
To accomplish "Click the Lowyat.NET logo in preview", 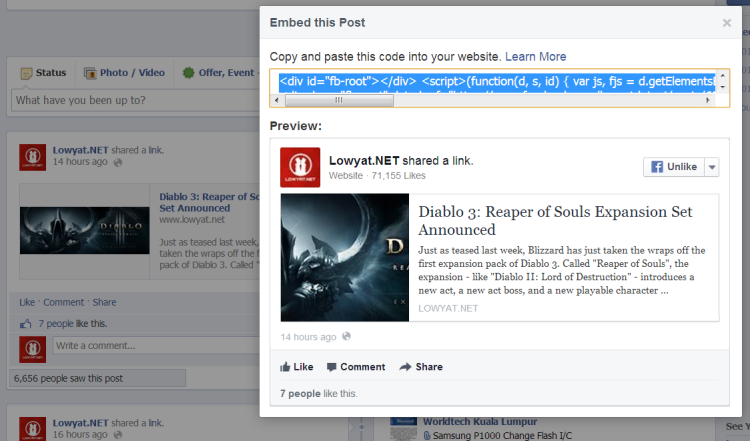I will click(300, 167).
